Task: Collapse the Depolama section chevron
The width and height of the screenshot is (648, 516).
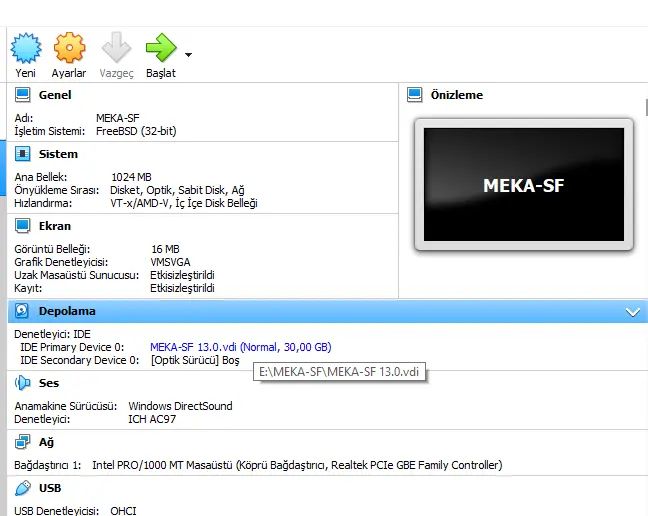Action: click(632, 312)
